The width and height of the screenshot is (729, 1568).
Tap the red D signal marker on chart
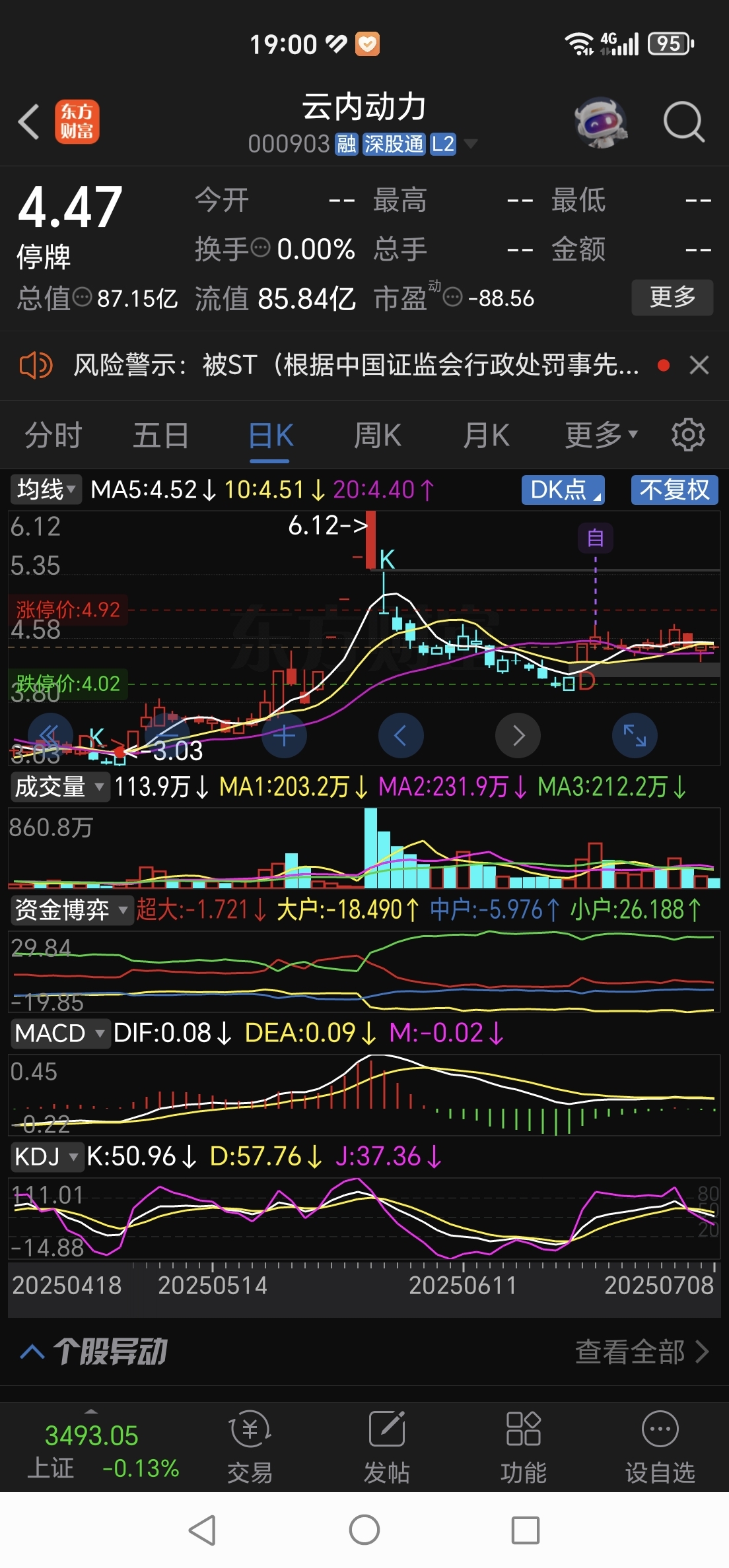tap(586, 680)
